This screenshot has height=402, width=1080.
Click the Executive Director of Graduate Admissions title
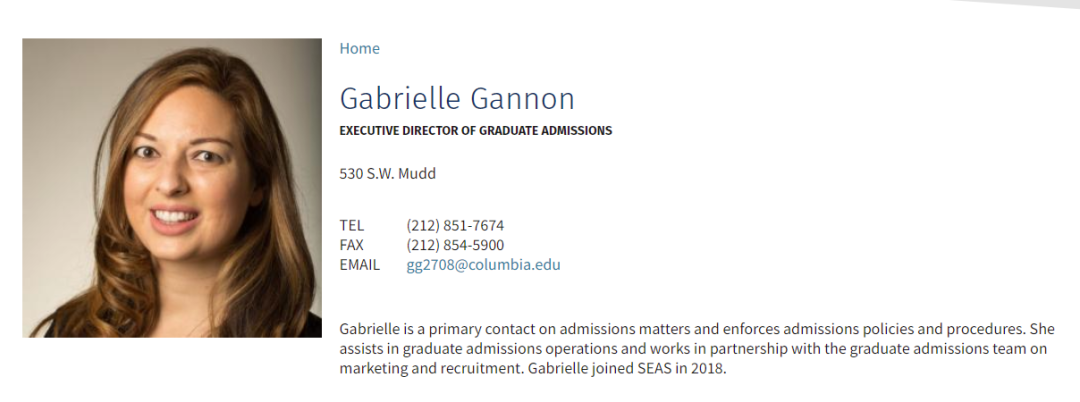click(x=475, y=131)
